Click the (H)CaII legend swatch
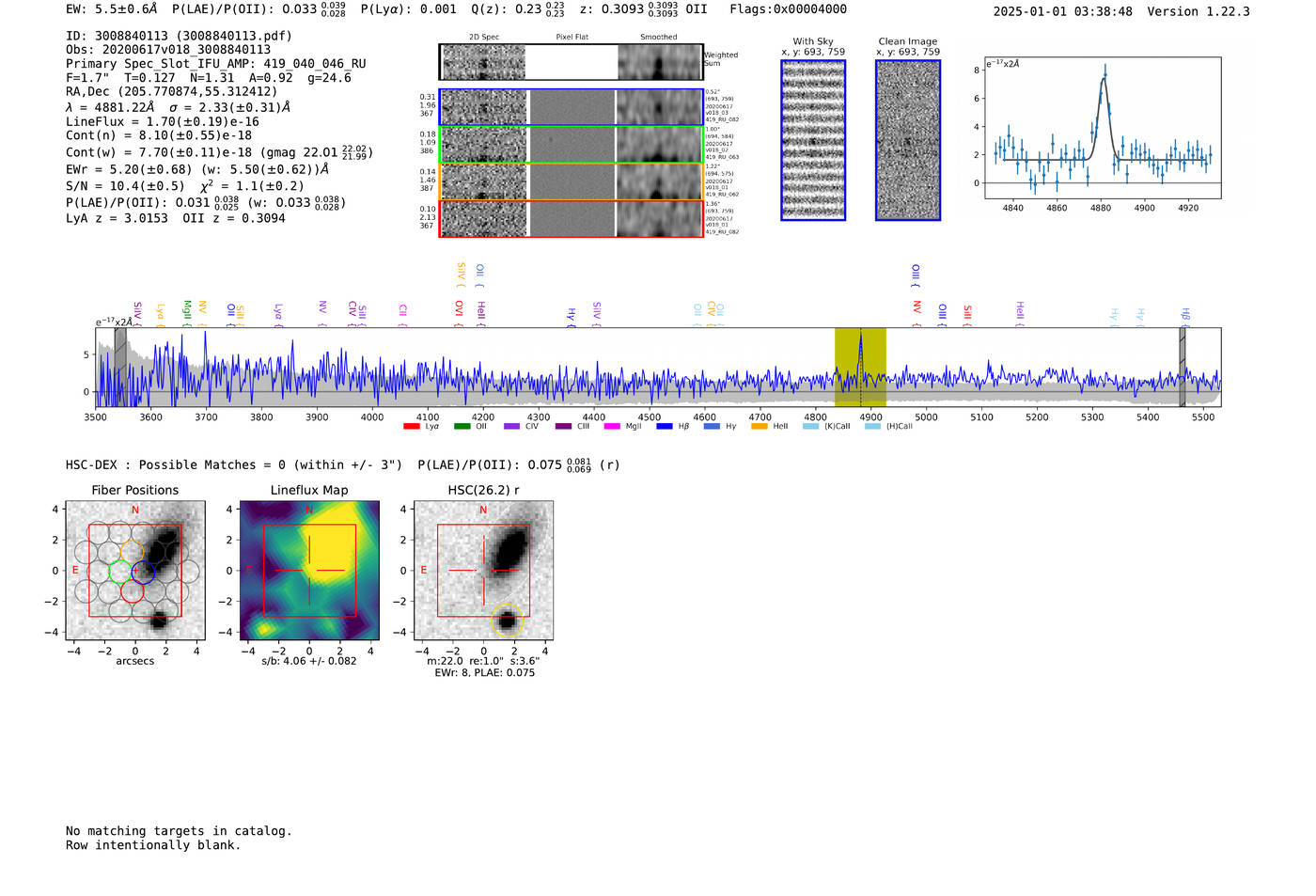1316x896 pixels. (872, 426)
